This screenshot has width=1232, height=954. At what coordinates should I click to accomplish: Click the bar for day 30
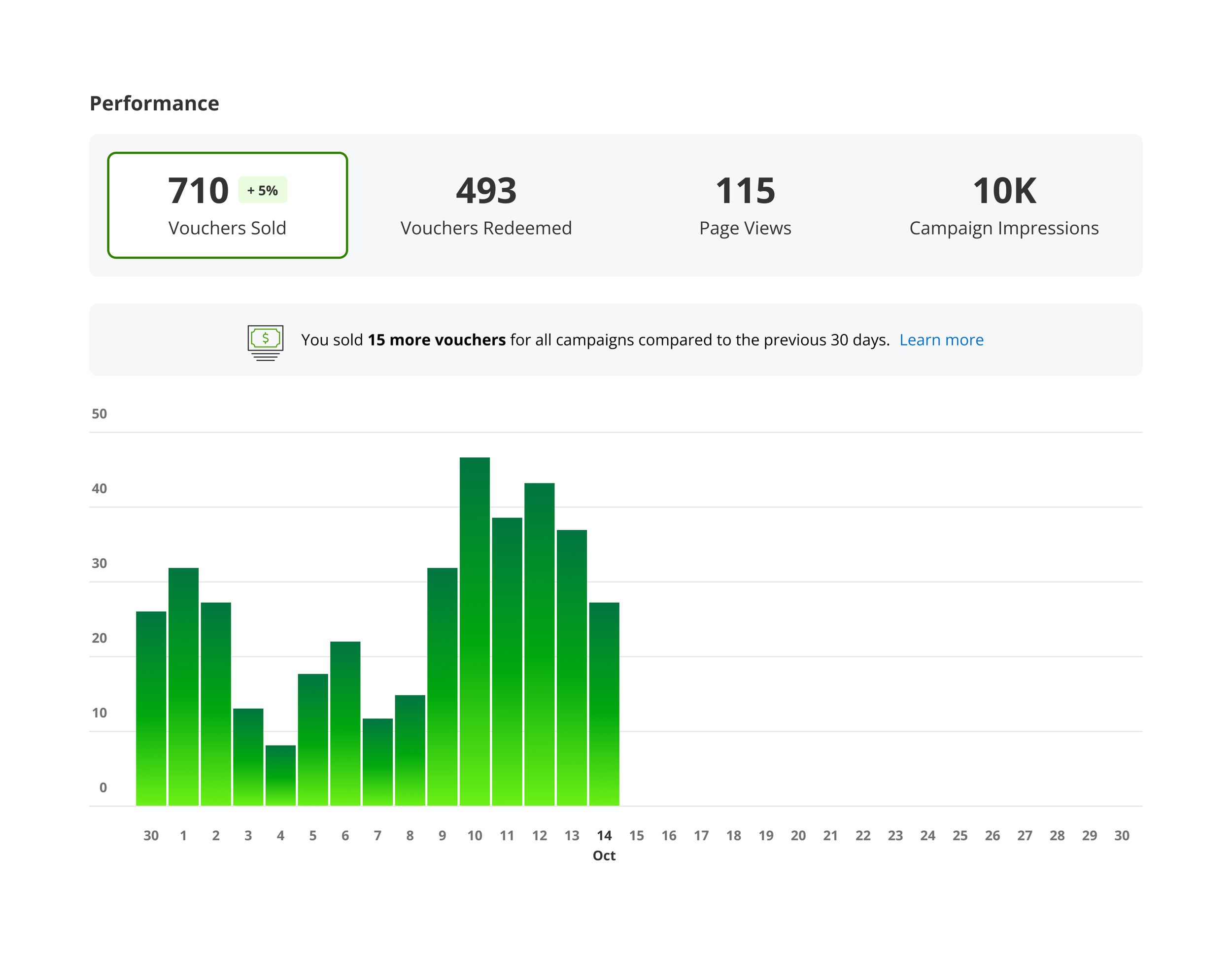151,709
